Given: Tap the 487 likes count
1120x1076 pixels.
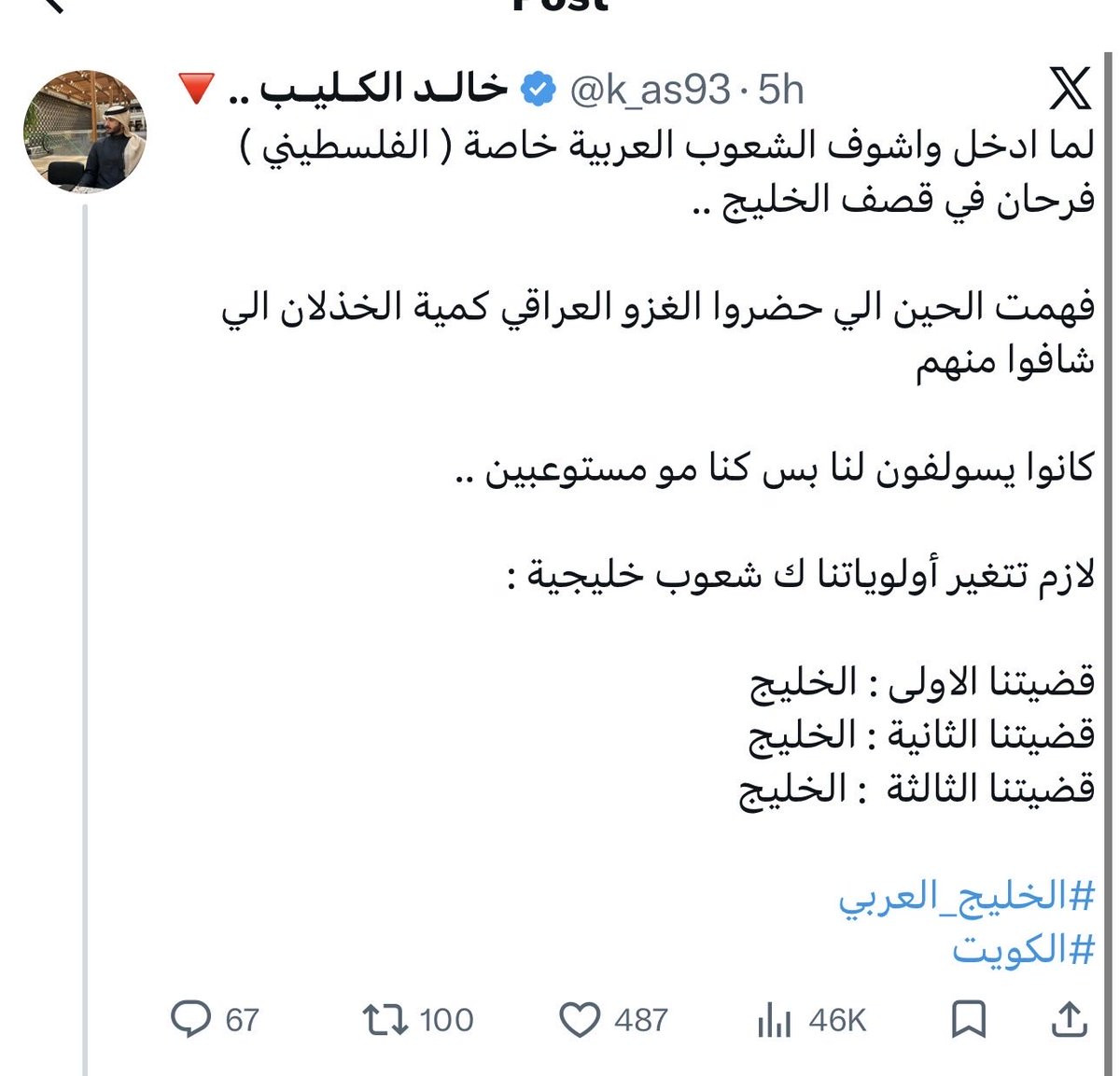Looking at the screenshot, I should point(641,1020).
